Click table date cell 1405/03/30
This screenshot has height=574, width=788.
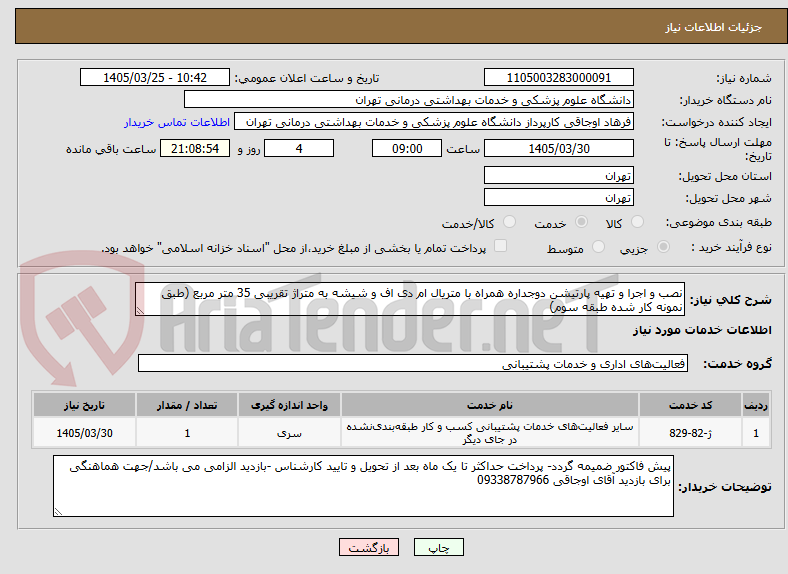[x=84, y=433]
